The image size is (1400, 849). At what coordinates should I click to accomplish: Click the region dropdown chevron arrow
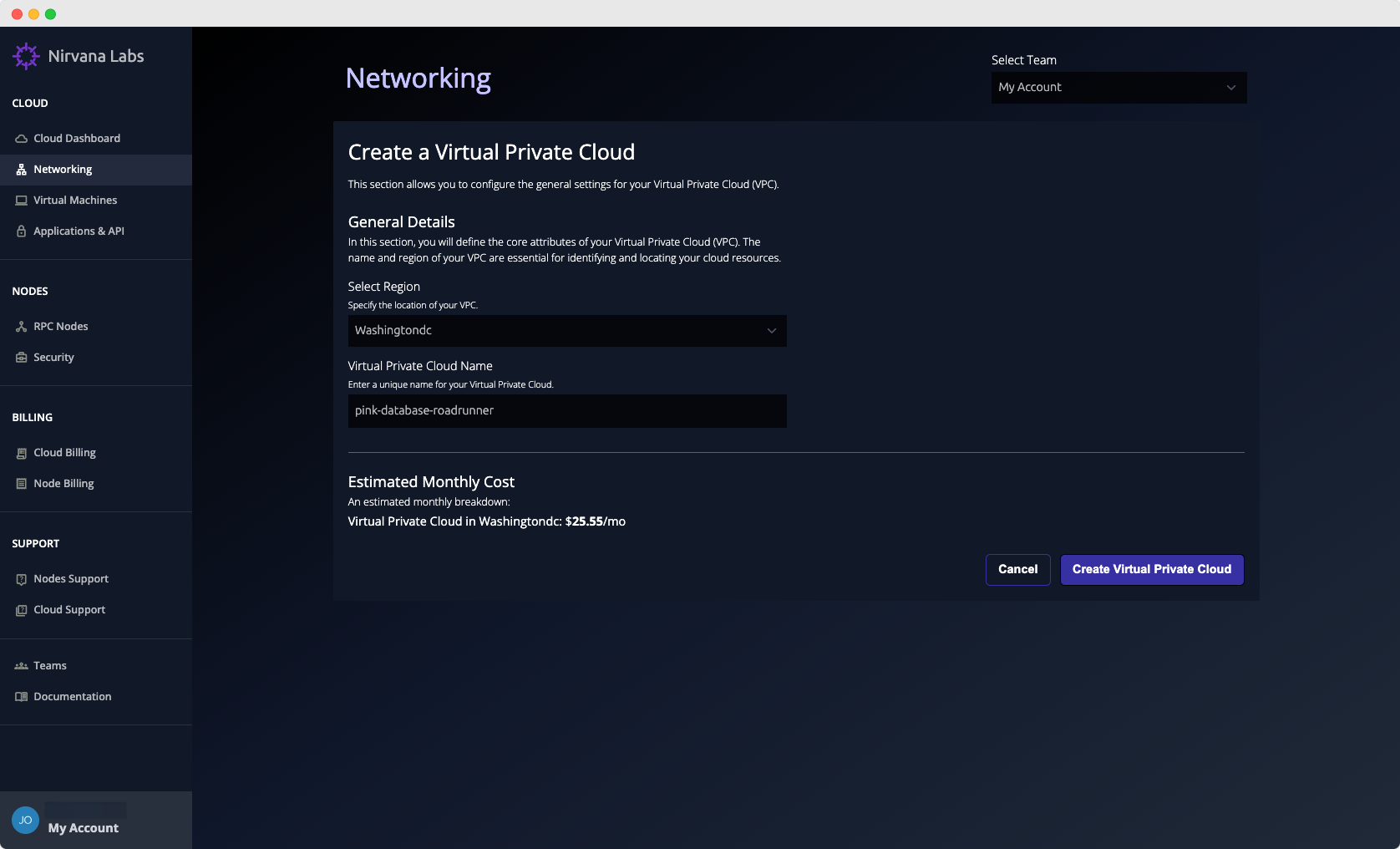(x=771, y=331)
